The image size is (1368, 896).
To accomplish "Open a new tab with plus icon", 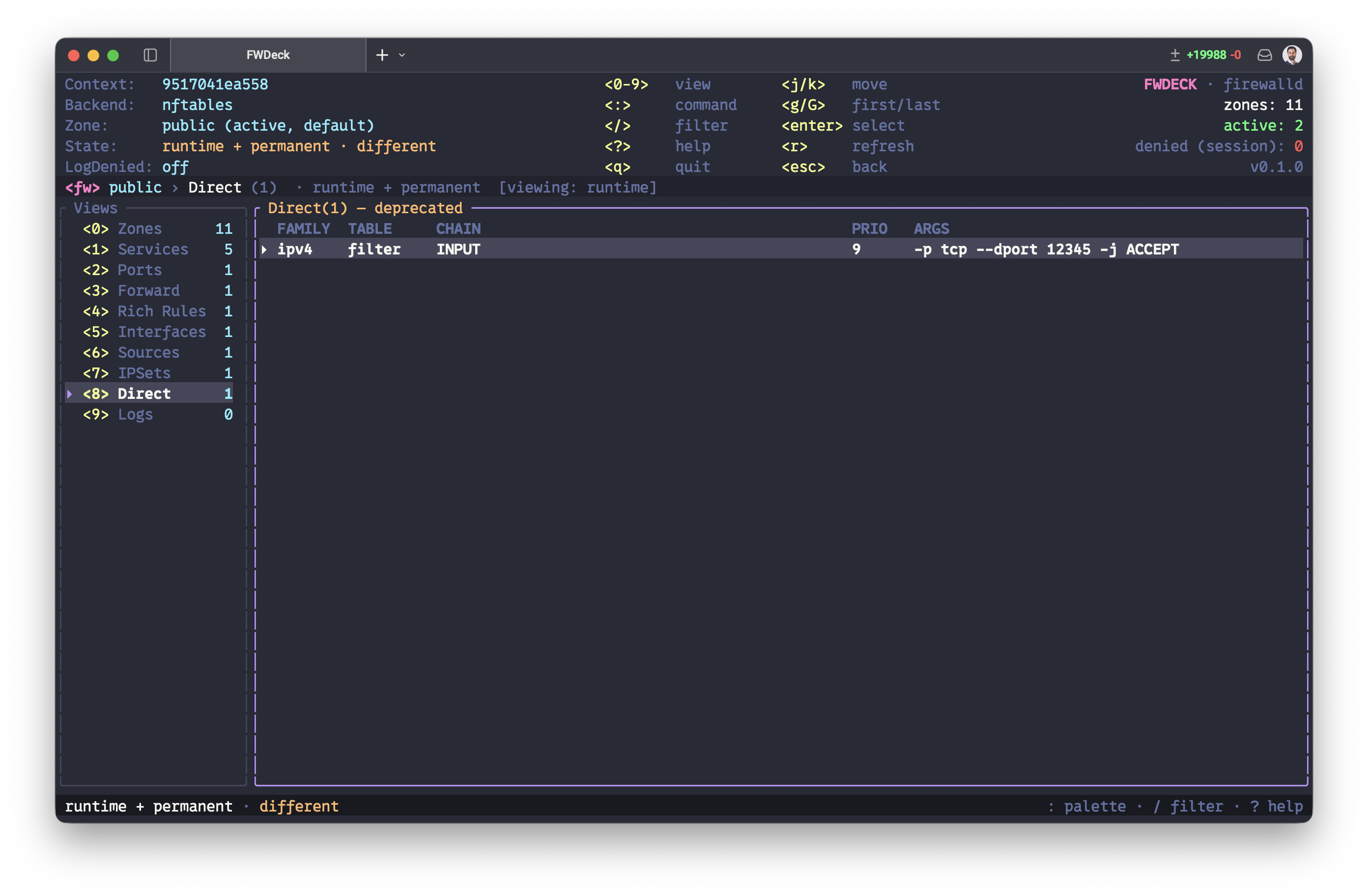I will 382,55.
